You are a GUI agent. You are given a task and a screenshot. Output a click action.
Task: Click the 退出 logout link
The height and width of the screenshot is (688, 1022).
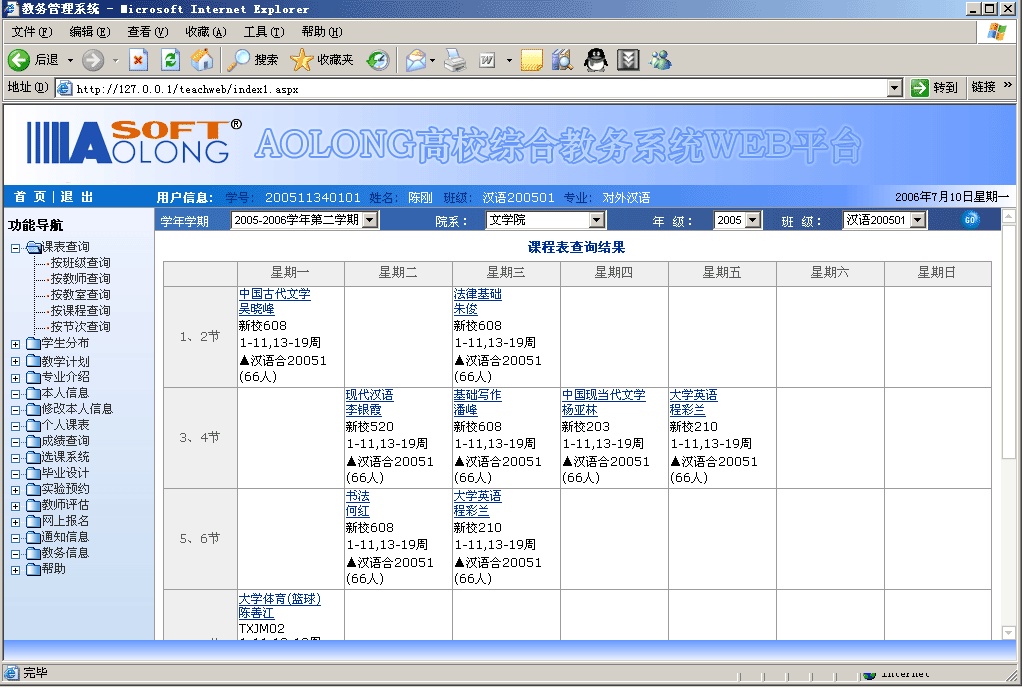click(x=77, y=197)
